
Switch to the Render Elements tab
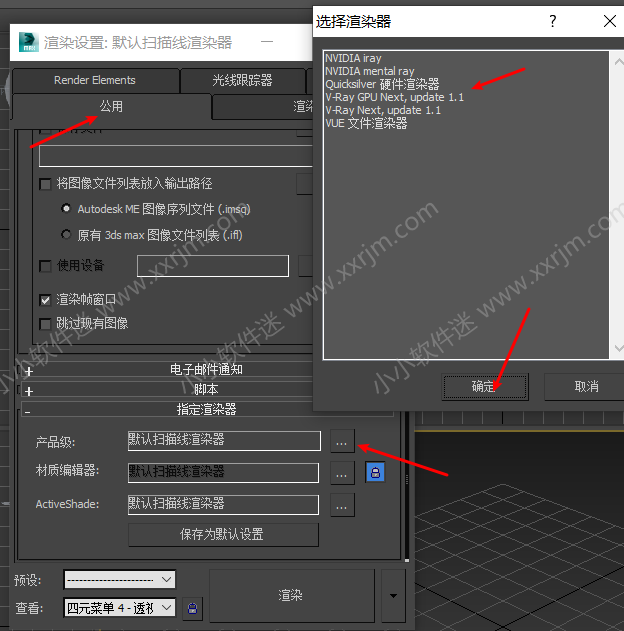pyautogui.click(x=95, y=80)
